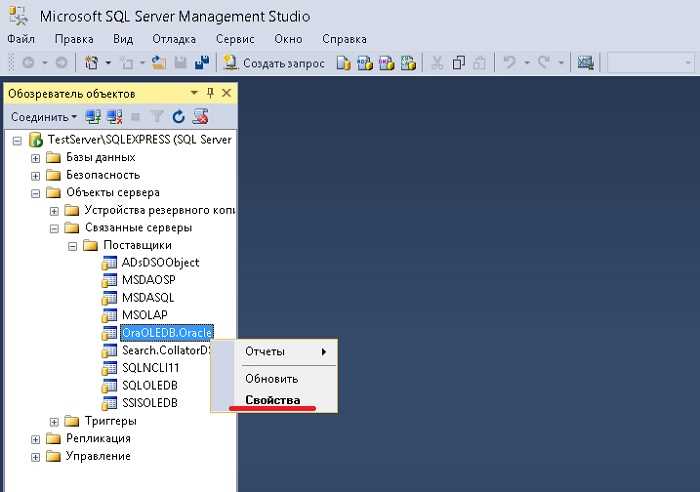Click the Disconnect Object Explorer icon
The image size is (700, 492).
(115, 117)
